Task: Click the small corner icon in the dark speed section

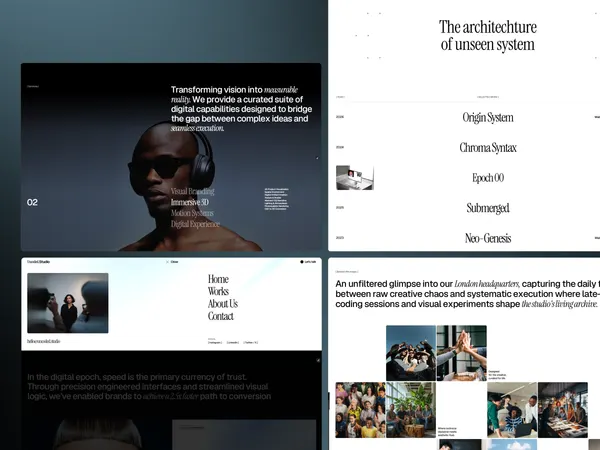Action: point(318,360)
